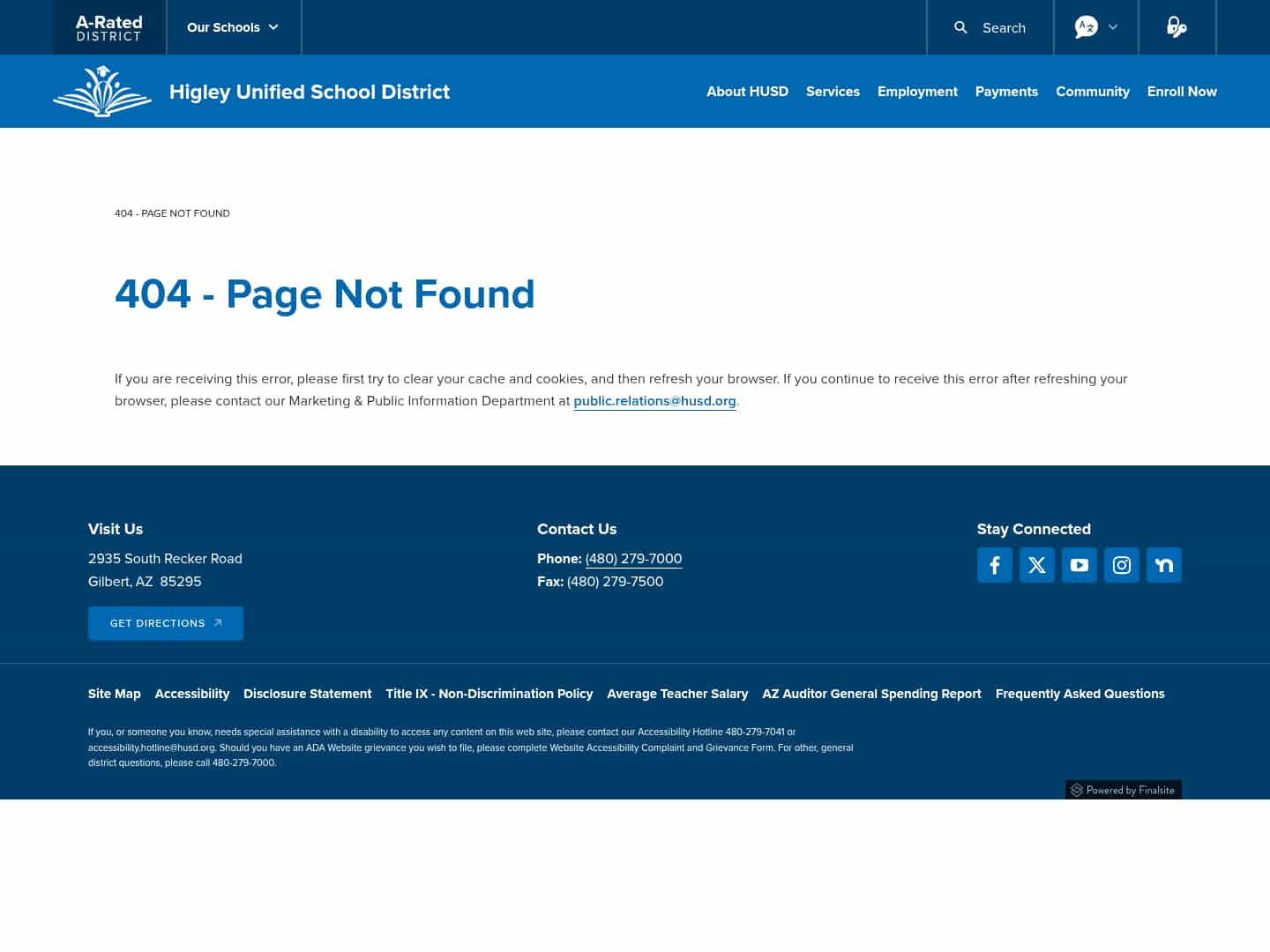Screen dimensions: 1270x952
Task: Open the Services menu item
Action: point(833,92)
